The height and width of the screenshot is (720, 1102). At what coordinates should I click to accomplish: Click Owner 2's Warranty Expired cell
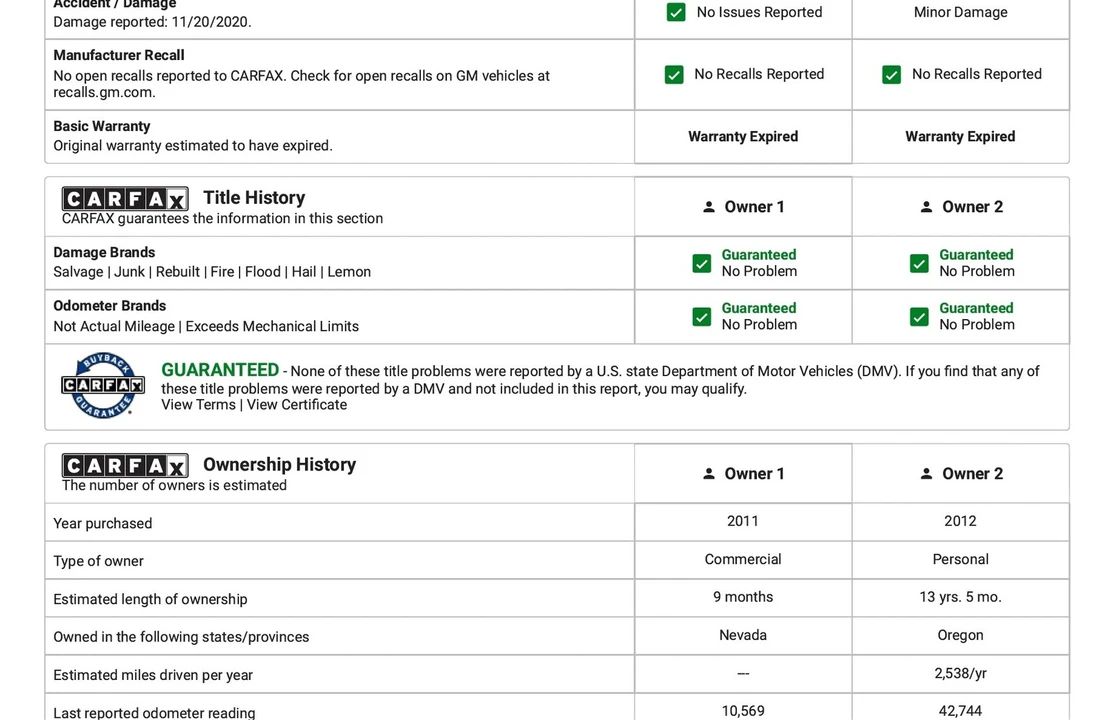[x=960, y=136]
